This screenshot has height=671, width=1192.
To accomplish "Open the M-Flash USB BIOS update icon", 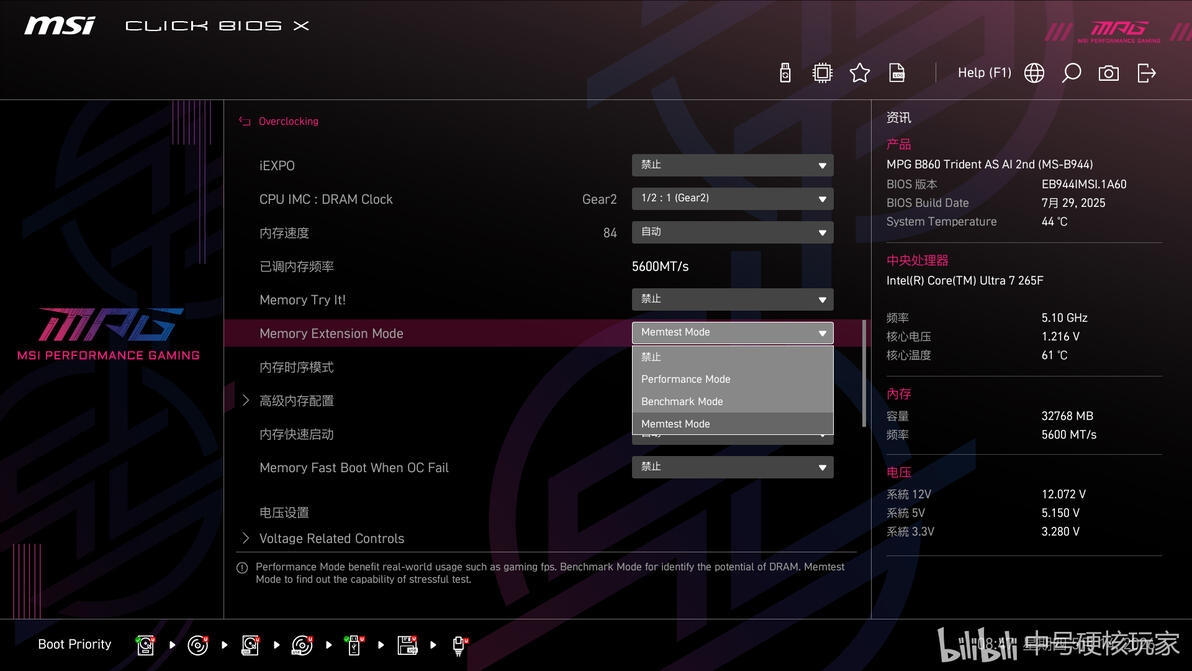I will click(x=785, y=73).
